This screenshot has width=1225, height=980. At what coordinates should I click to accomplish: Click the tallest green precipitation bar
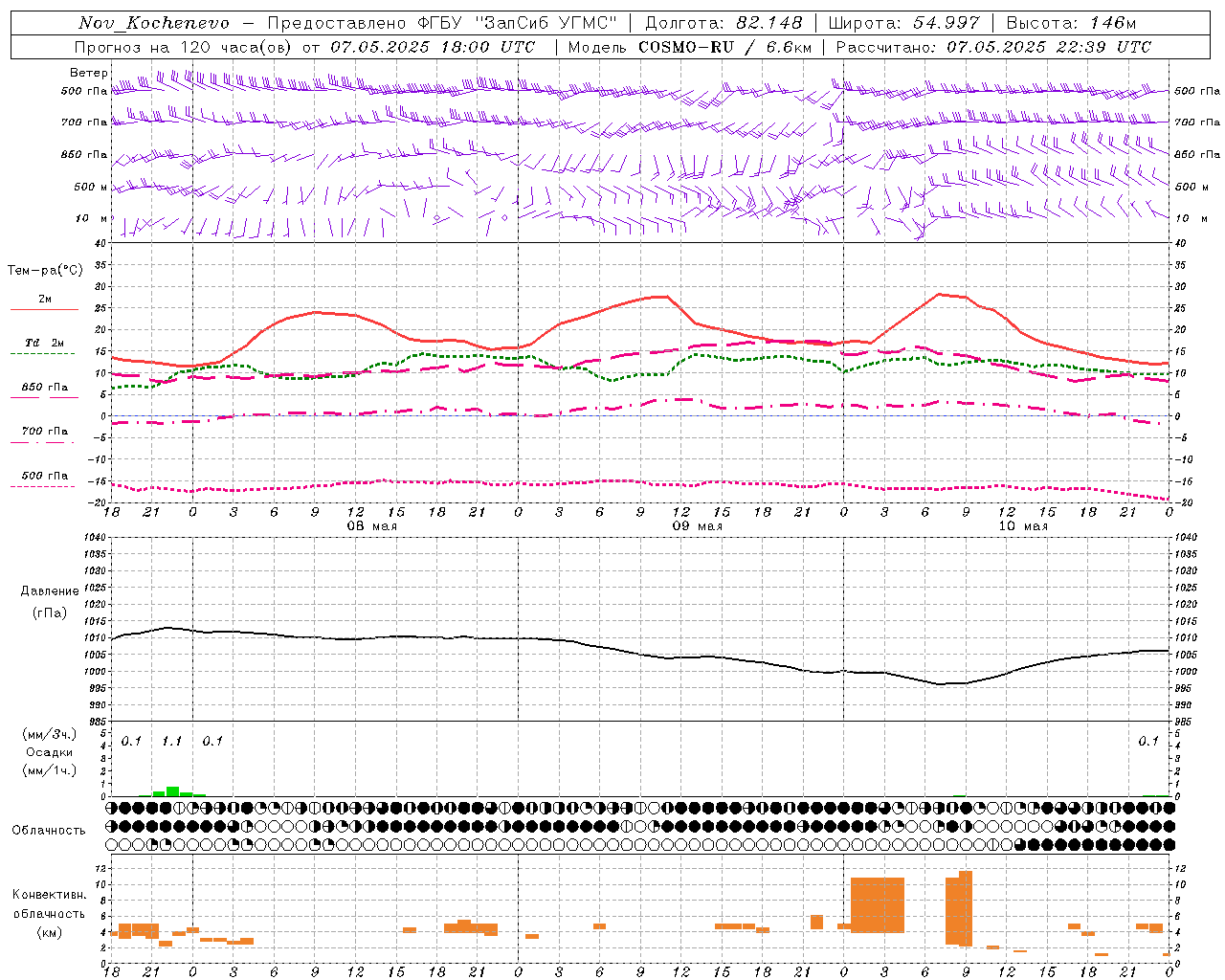(172, 791)
